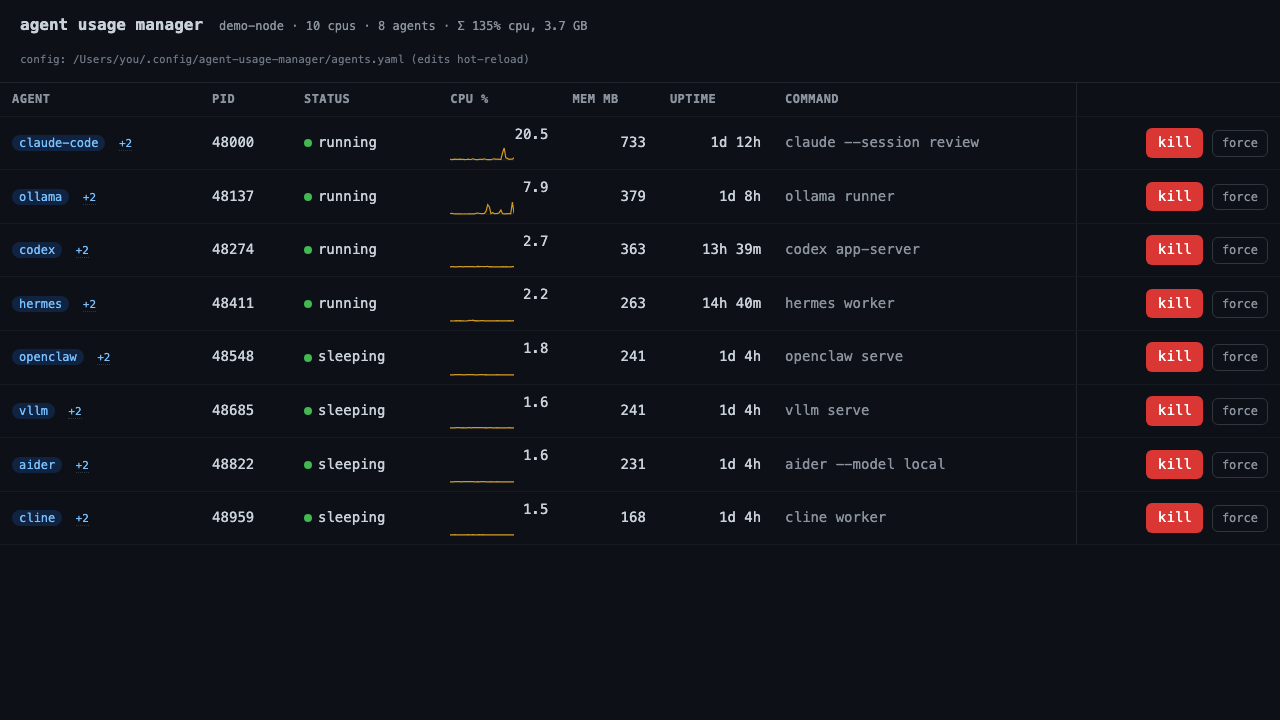Force kill codex app-server
1280x720 pixels.
coord(1240,250)
